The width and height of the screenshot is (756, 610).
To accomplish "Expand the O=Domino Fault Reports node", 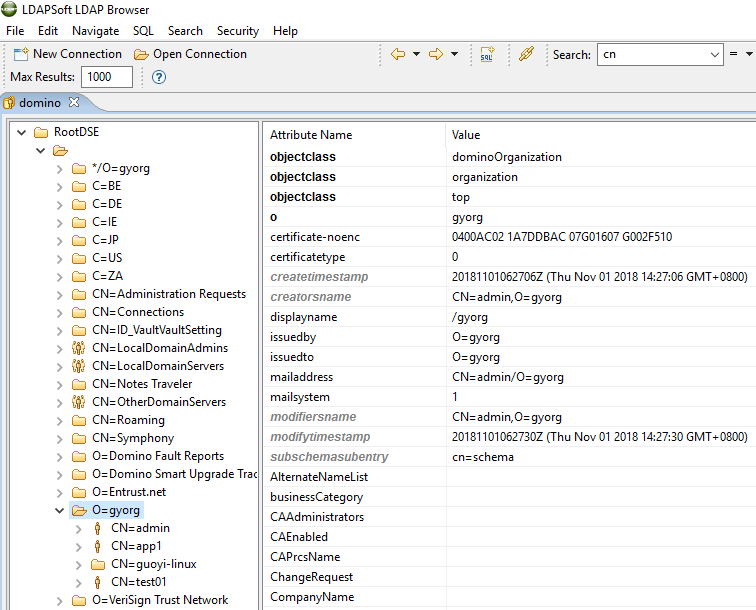I will click(x=59, y=457).
